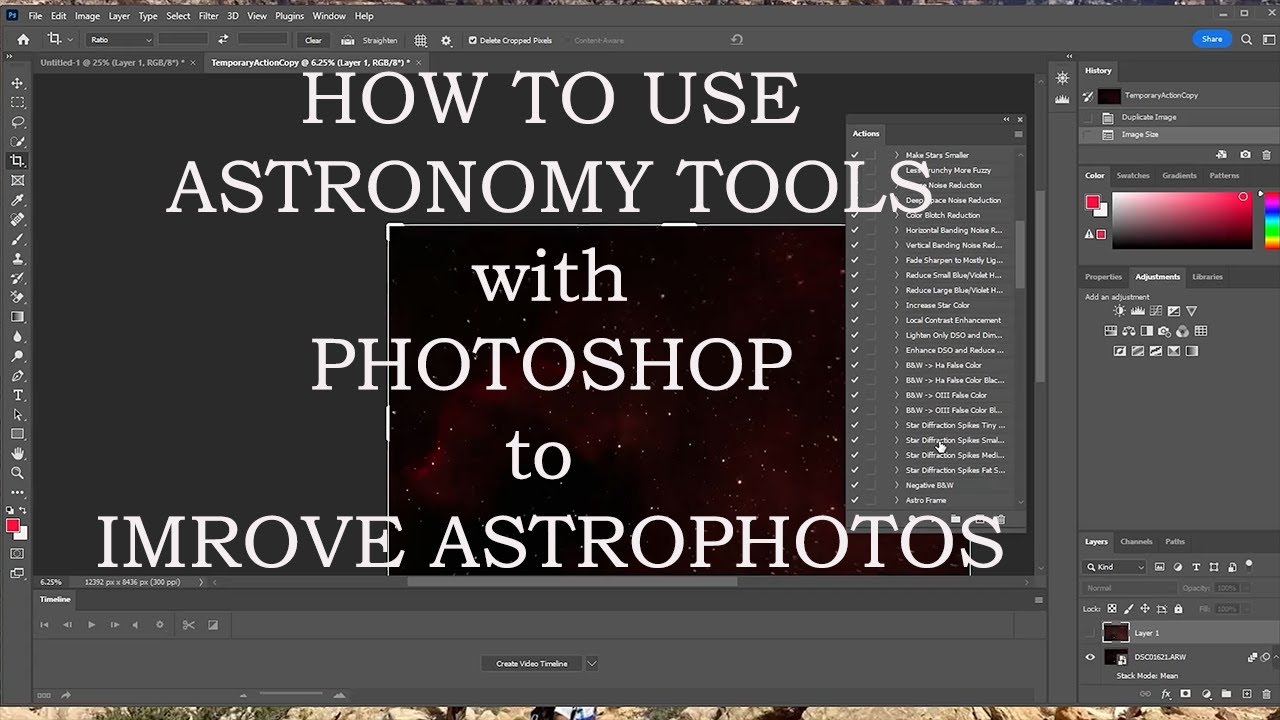1280x720 pixels.
Task: Select the Gradient tool
Action: point(17,317)
